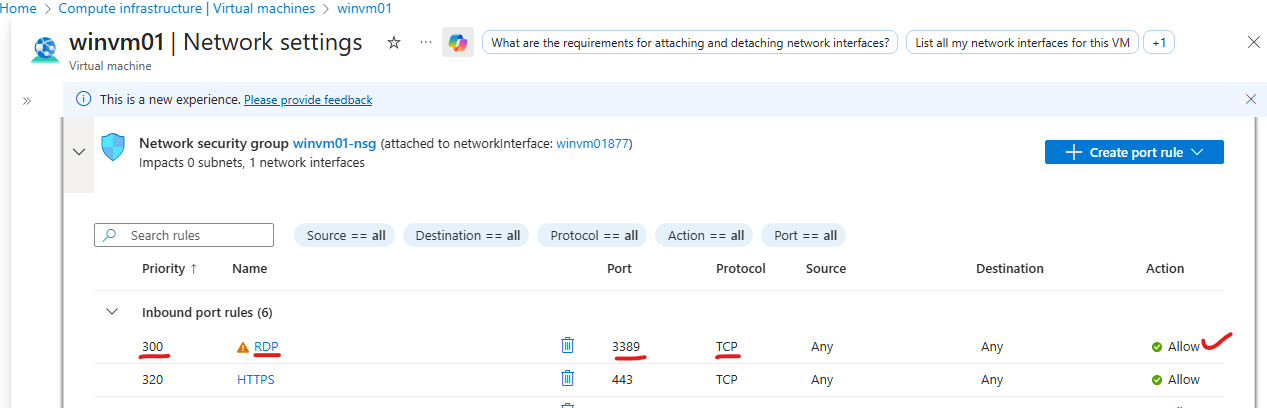Viewport: 1267px width, 408px height.
Task: Click the winvm01 virtual machine icon
Action: coord(44,49)
